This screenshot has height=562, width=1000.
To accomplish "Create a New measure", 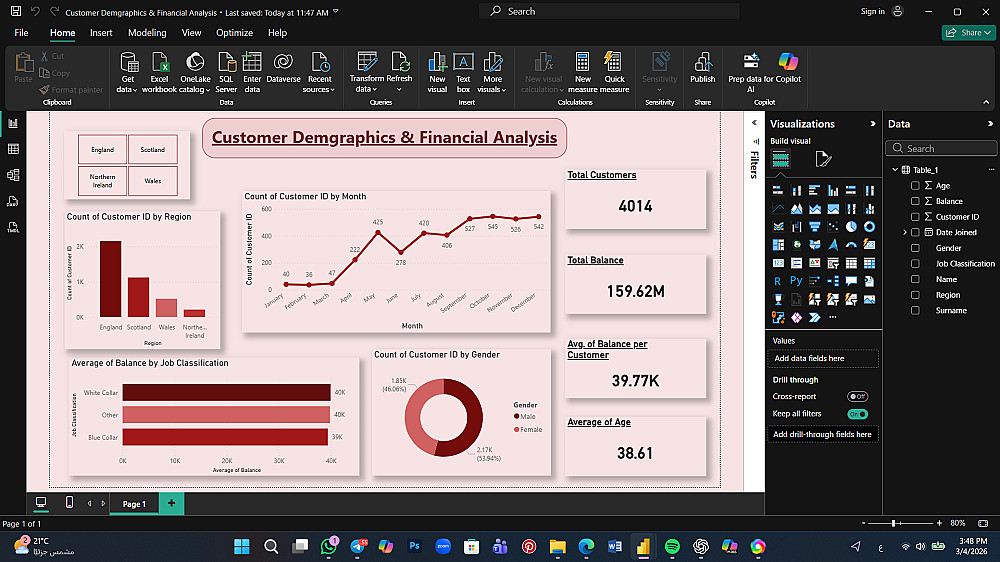I will click(x=582, y=73).
